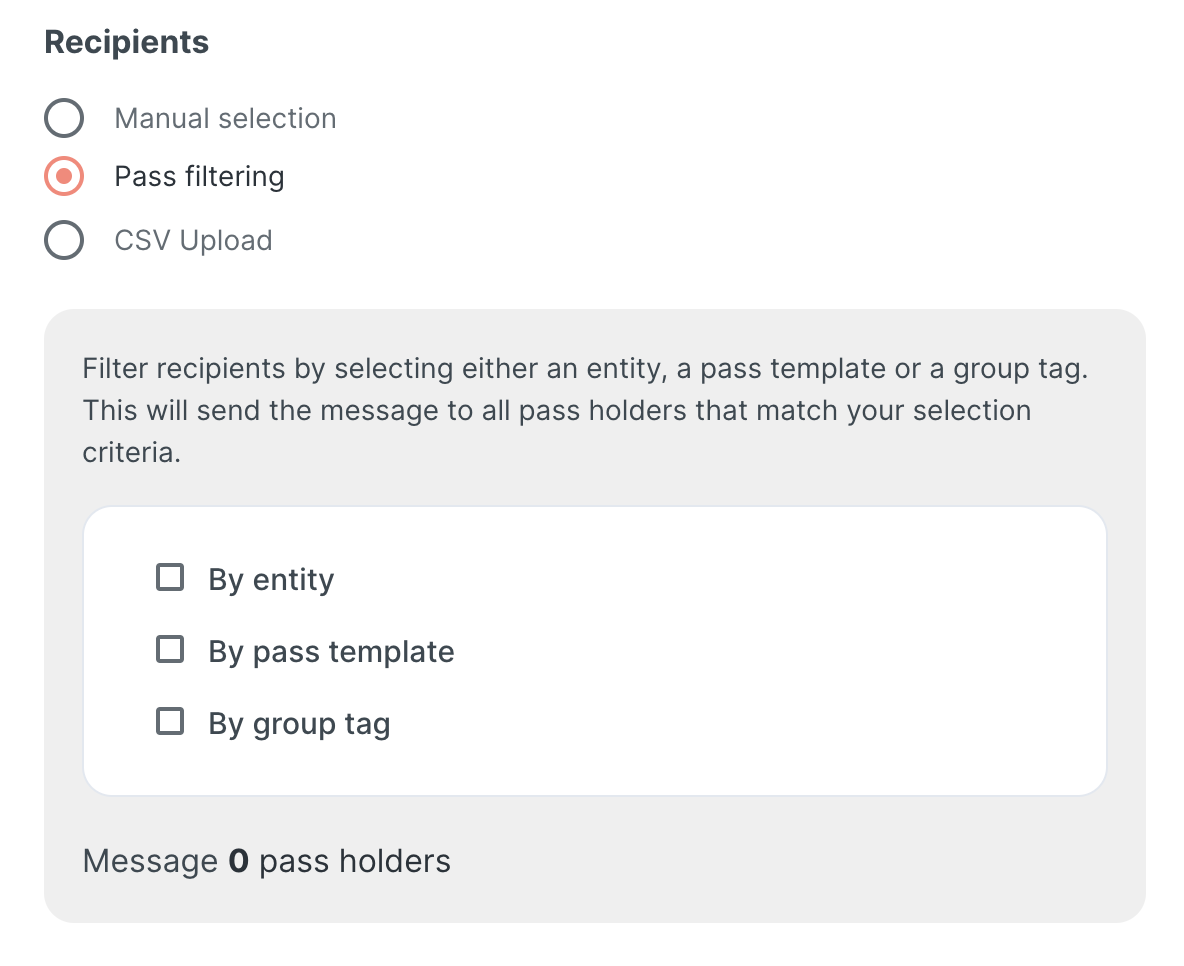This screenshot has width=1184, height=966.
Task: Click the CSV Upload label text
Action: coord(193,241)
